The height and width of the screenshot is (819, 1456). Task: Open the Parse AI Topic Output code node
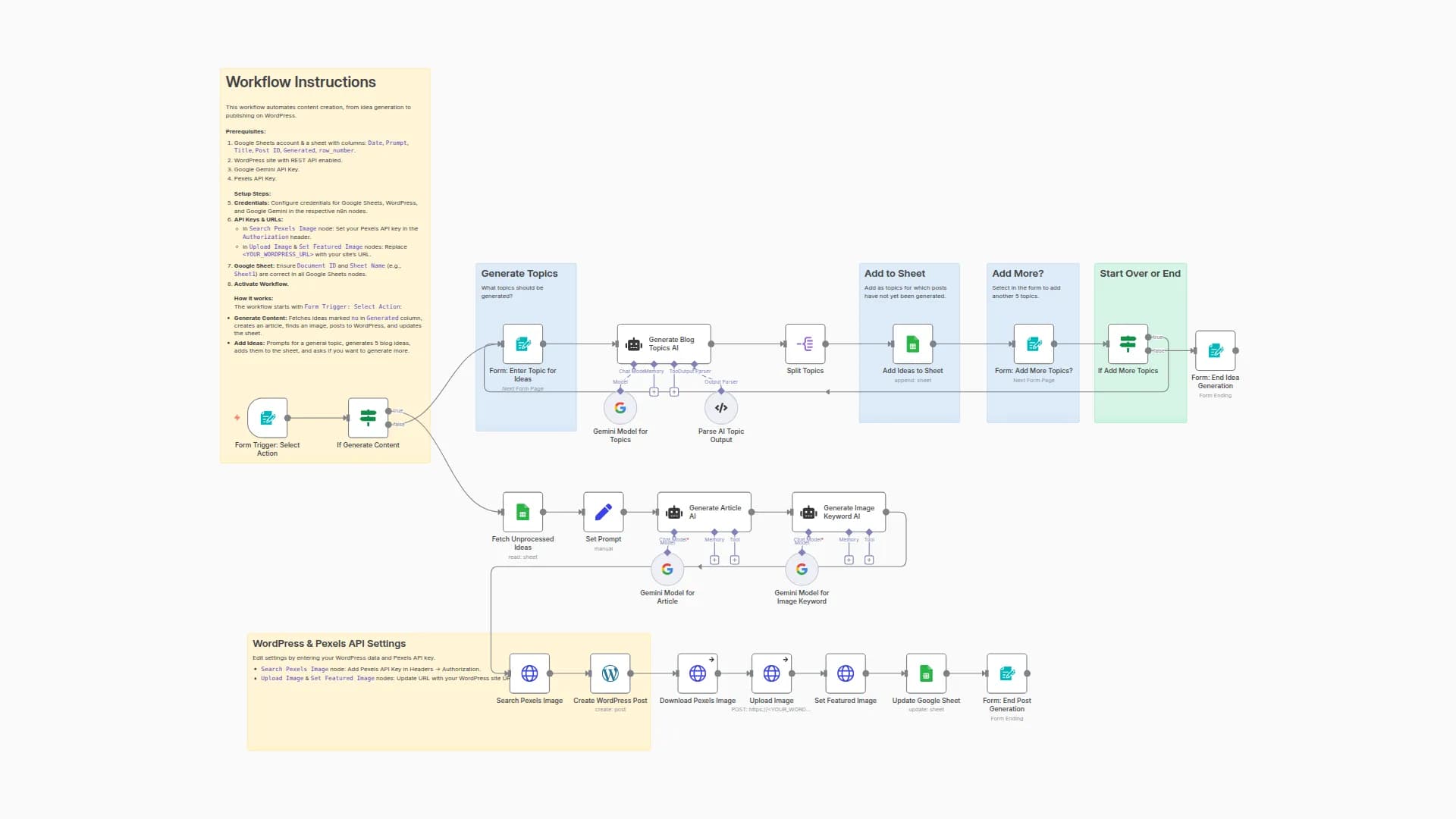click(720, 407)
